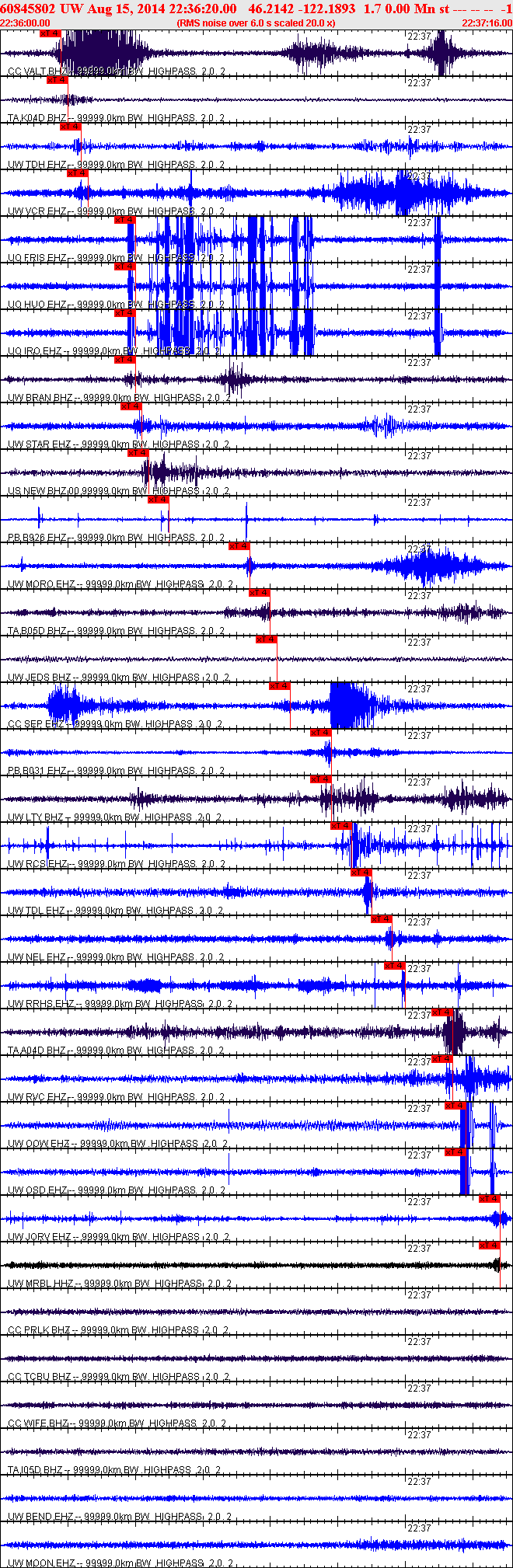The width and height of the screenshot is (513, 1568).
Task: Select the US NEW BHZ 00 trace label
Action: 44,491
